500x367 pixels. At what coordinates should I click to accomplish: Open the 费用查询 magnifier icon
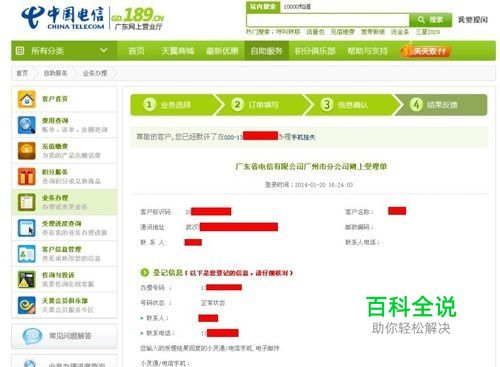(x=27, y=125)
